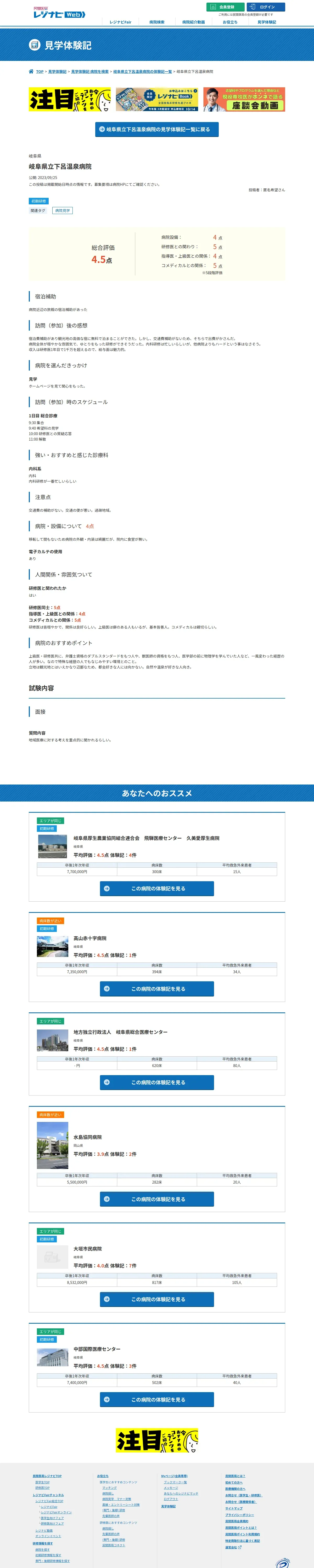Click footer 民間医局とは? link
This screenshot has height=1568, width=314.
(235, 1476)
